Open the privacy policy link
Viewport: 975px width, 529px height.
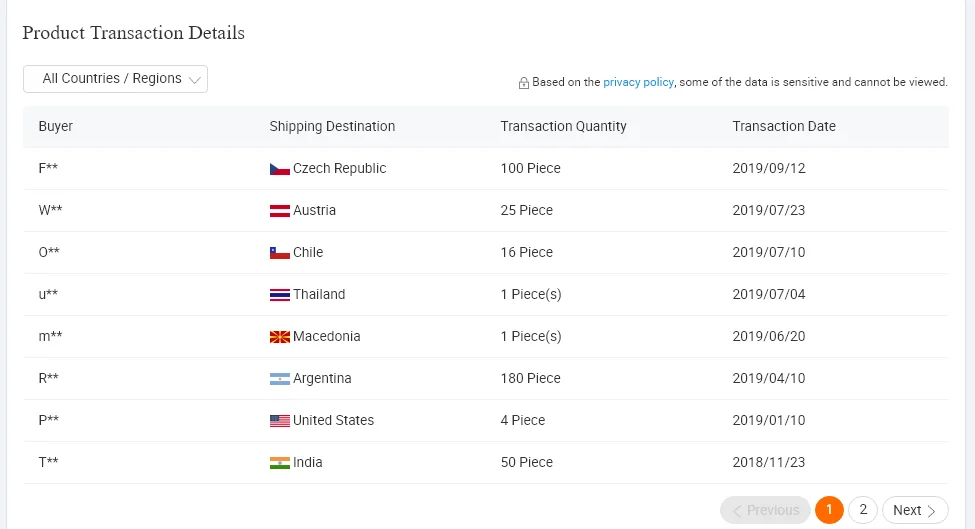click(x=638, y=82)
